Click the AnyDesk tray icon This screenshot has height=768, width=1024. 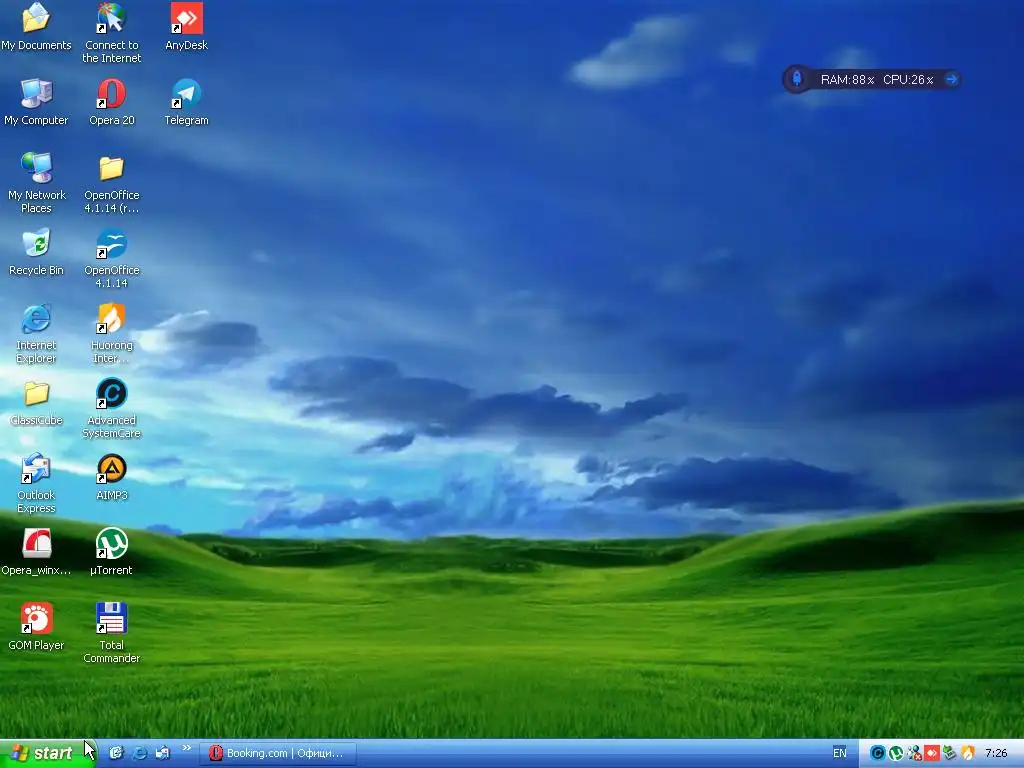tap(932, 753)
